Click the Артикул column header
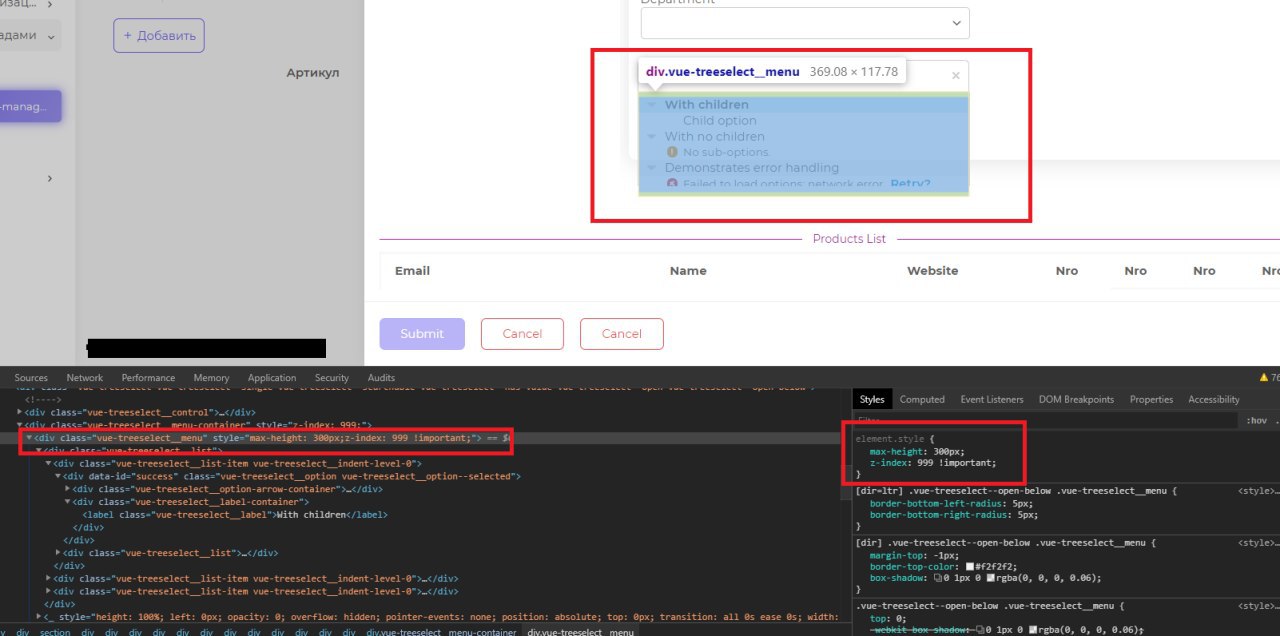The image size is (1280, 636). pos(313,73)
